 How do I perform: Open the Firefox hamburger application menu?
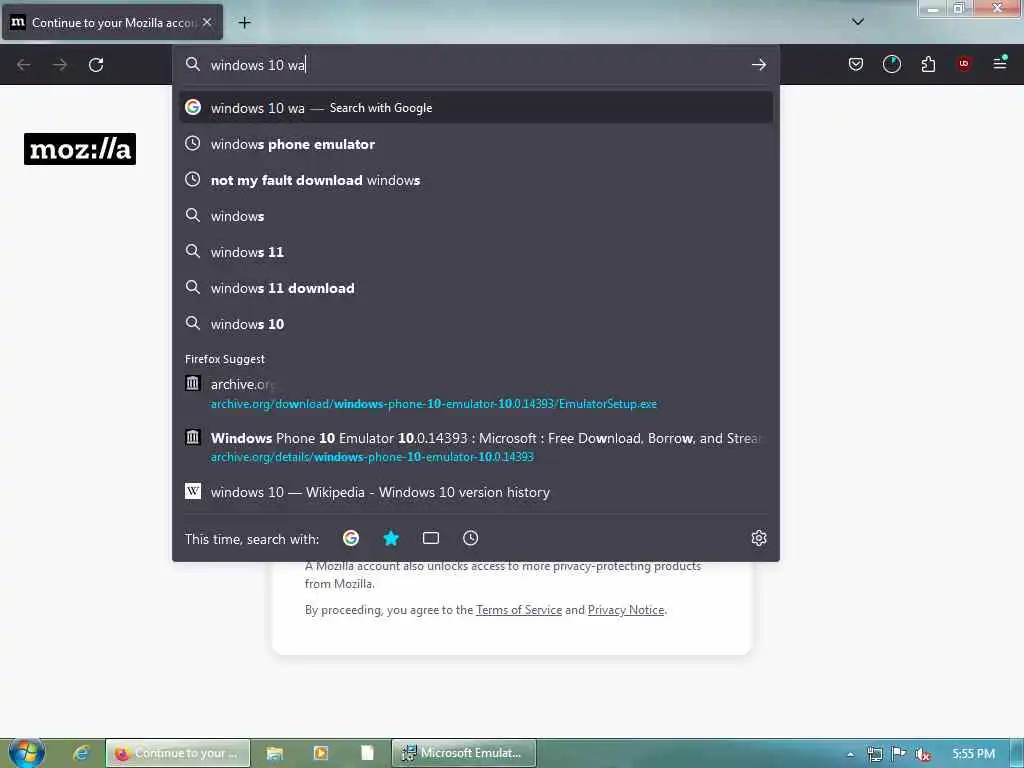[1000, 63]
